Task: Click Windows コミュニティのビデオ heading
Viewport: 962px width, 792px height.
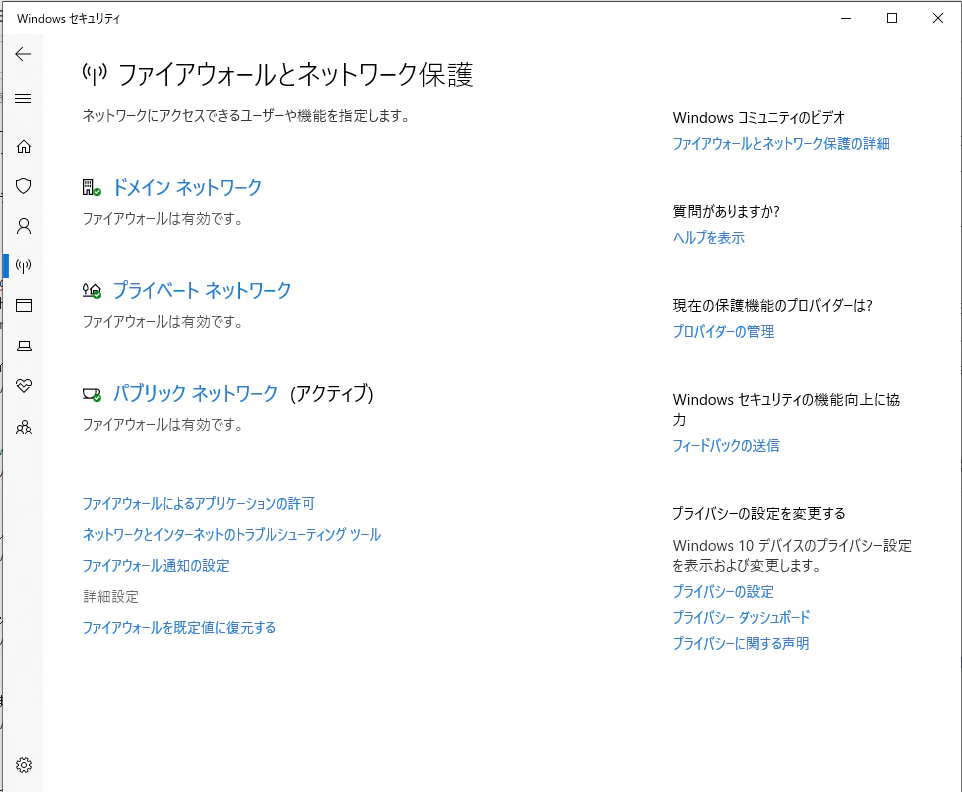Action: click(758, 117)
